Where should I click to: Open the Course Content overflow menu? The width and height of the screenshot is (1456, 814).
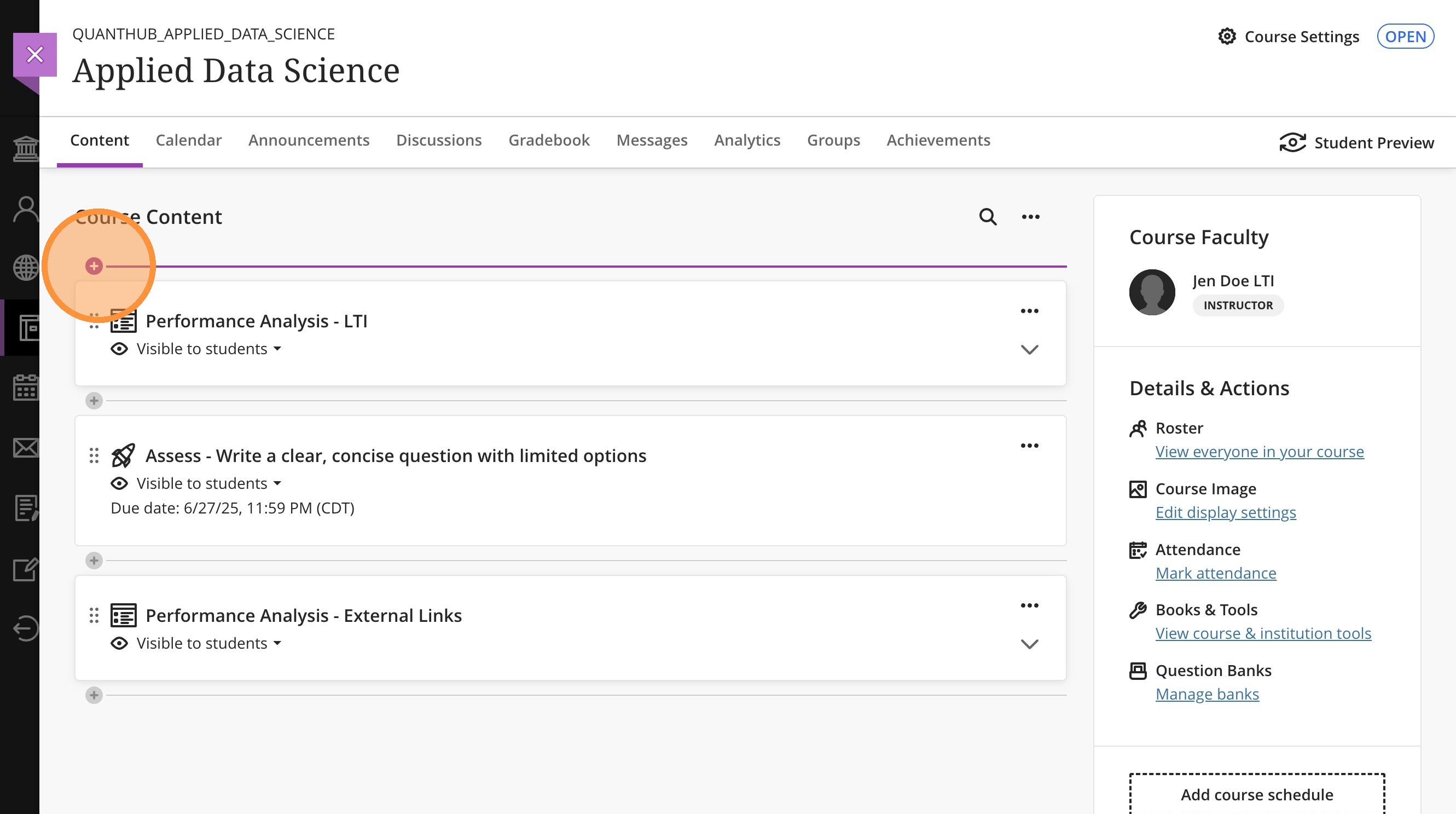pos(1030,217)
